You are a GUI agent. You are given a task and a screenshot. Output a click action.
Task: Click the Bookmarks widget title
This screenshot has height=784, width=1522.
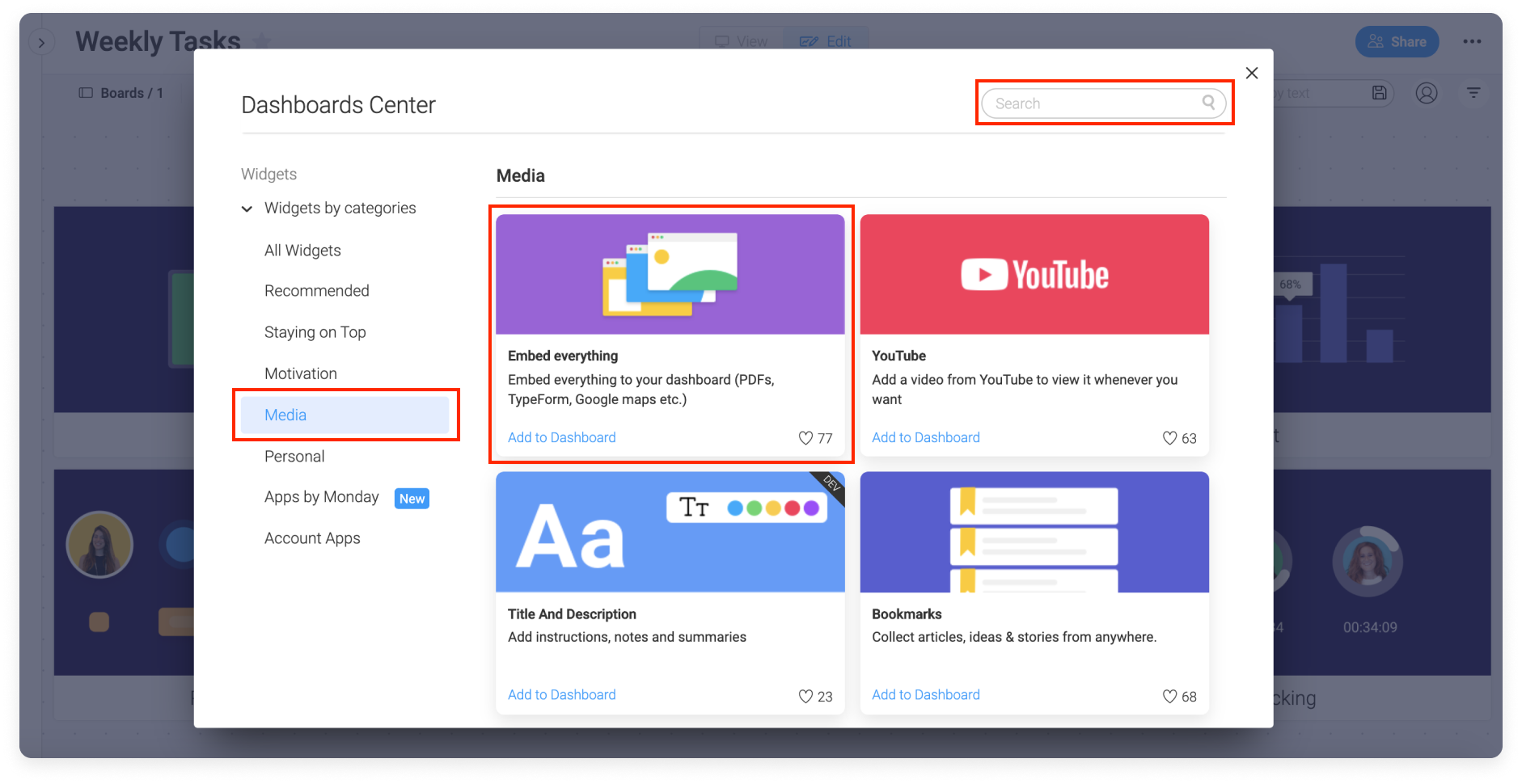(907, 614)
